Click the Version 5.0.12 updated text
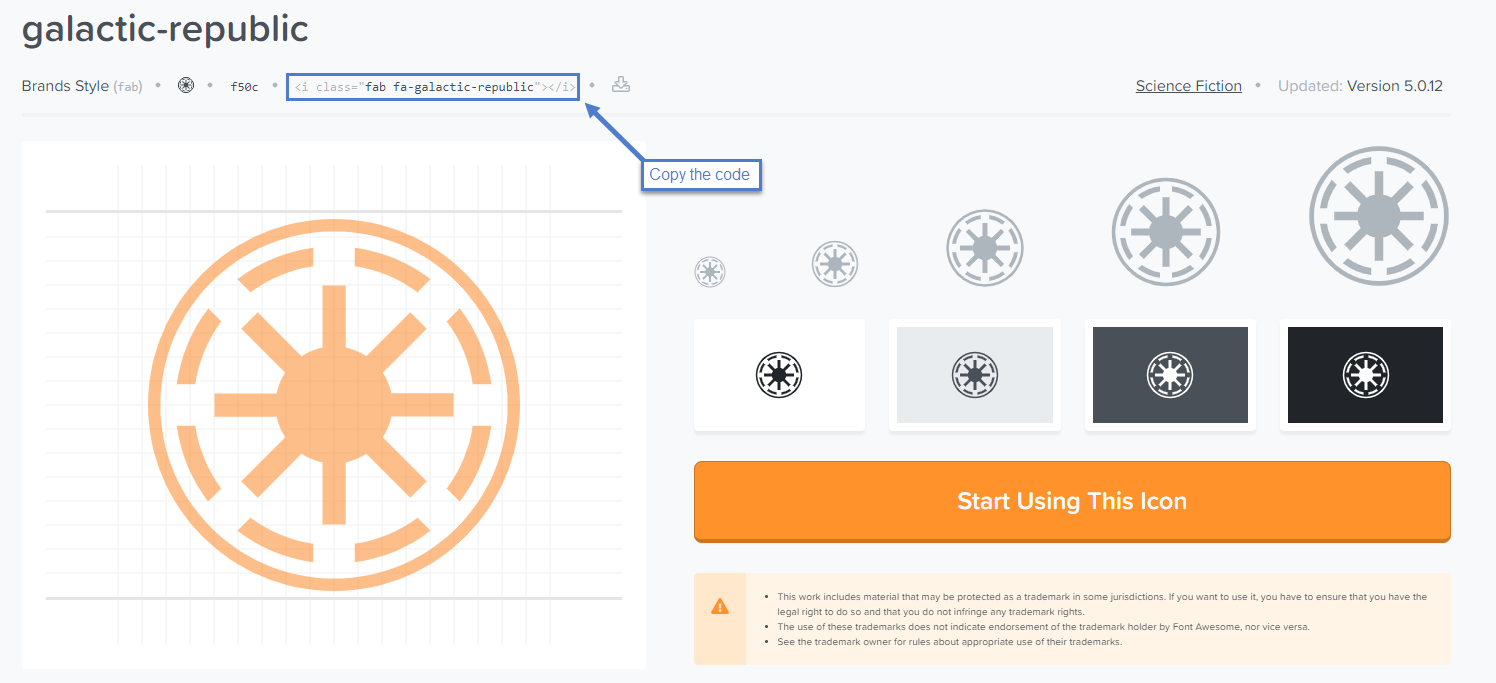 (x=1395, y=86)
